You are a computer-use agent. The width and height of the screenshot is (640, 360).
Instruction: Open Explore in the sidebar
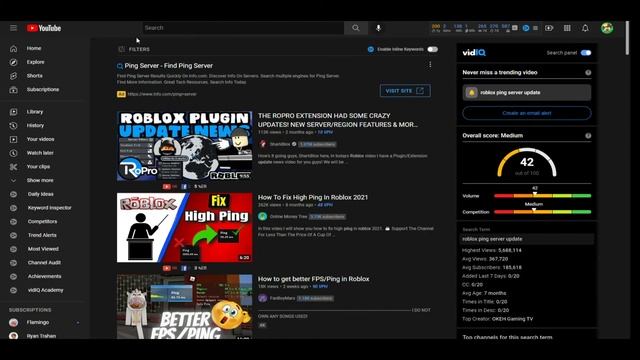36,62
